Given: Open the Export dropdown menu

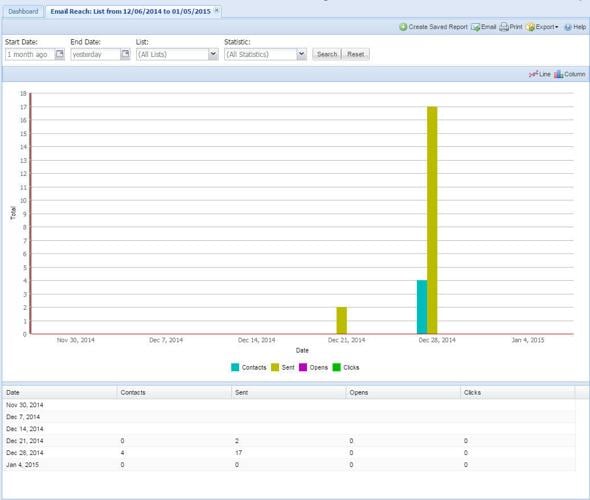Looking at the screenshot, I should (x=542, y=27).
